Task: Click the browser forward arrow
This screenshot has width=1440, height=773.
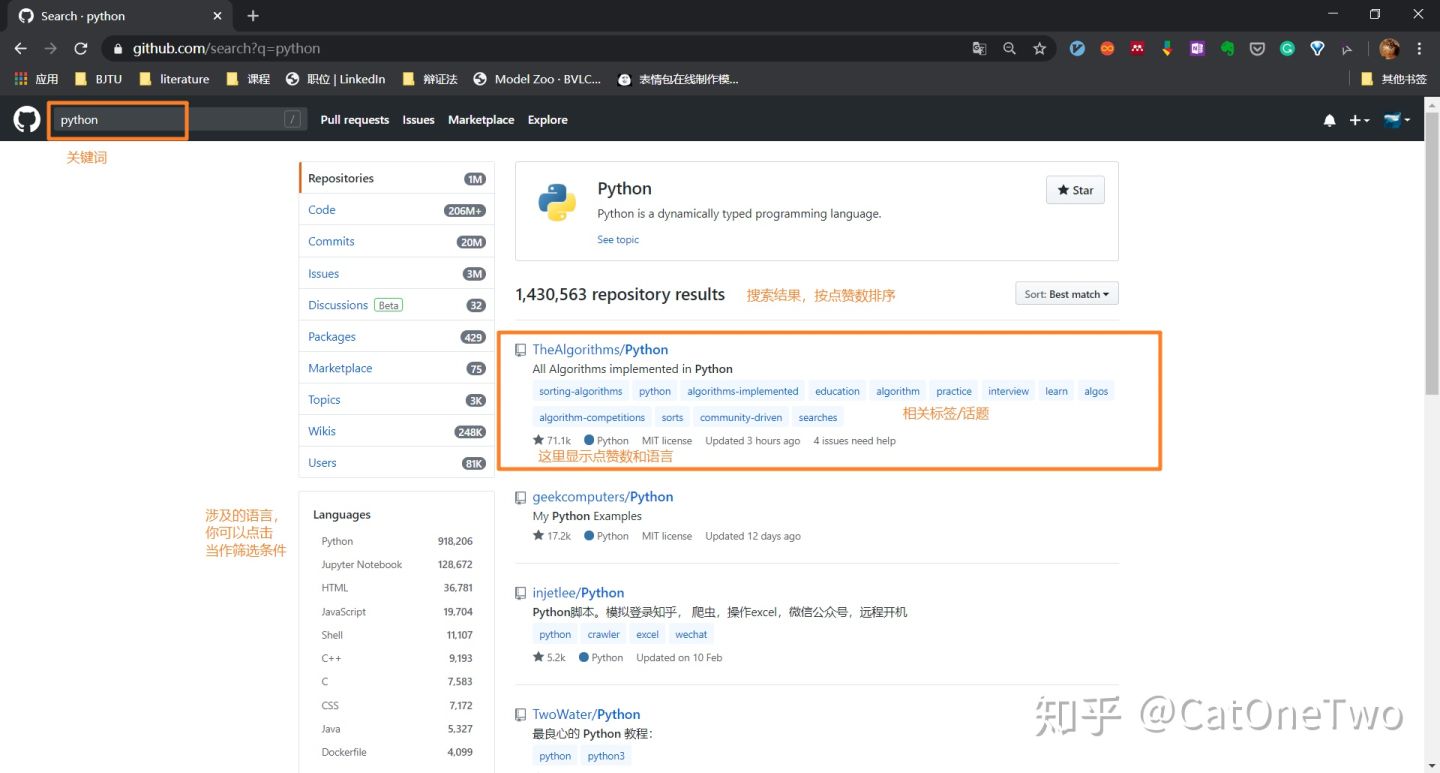Action: click(51, 48)
